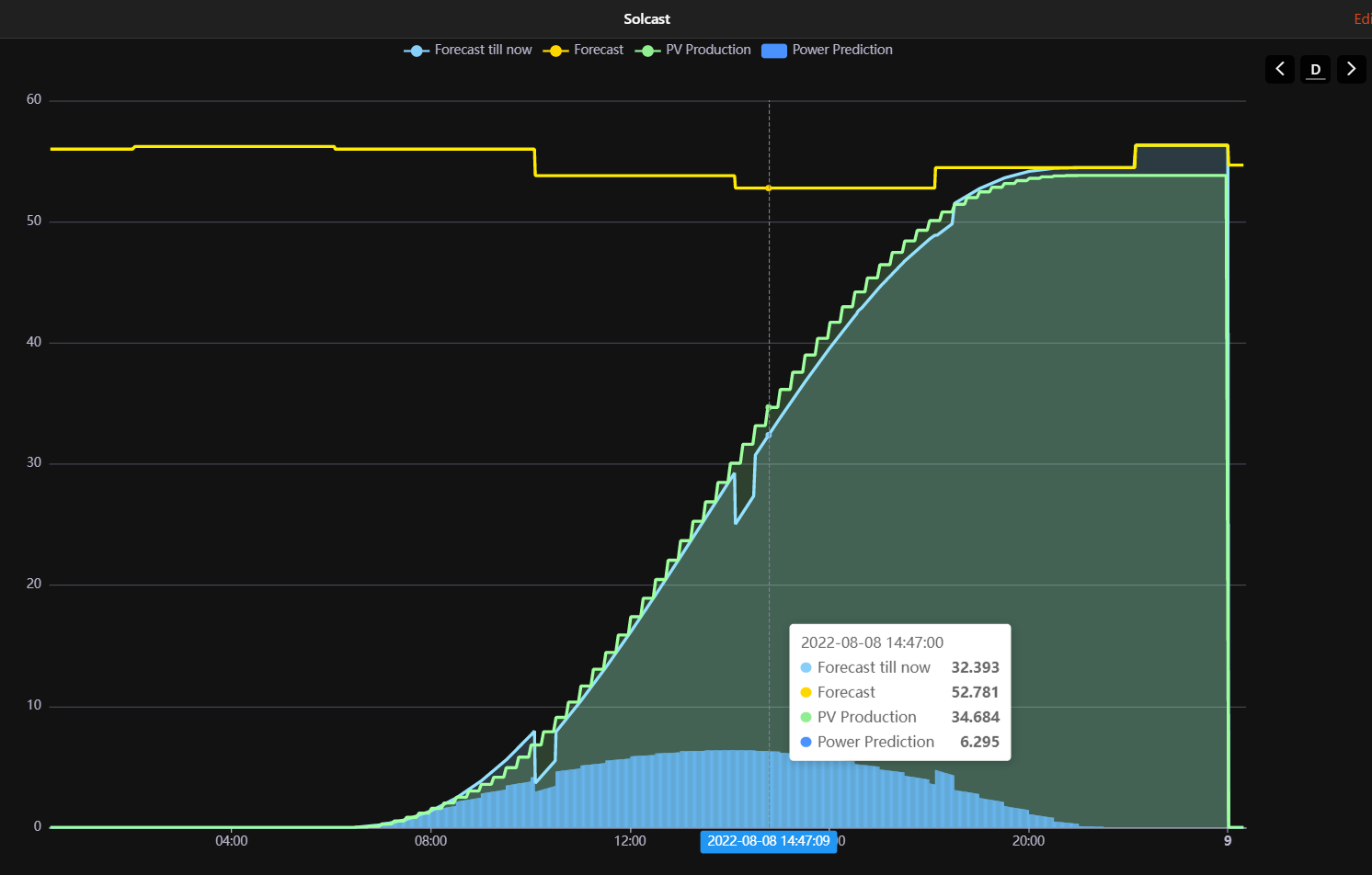Hide the PV Production series via legend text
The image size is (1372, 875).
(x=708, y=50)
